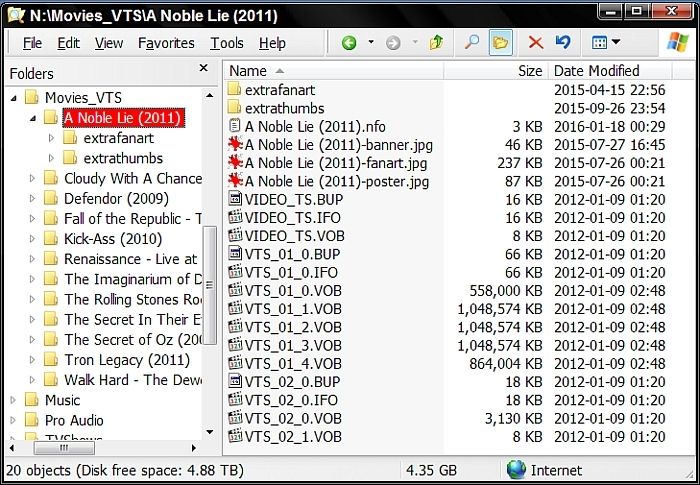Expand the Music folder node
700x485 pixels.
pyautogui.click(x=13, y=400)
